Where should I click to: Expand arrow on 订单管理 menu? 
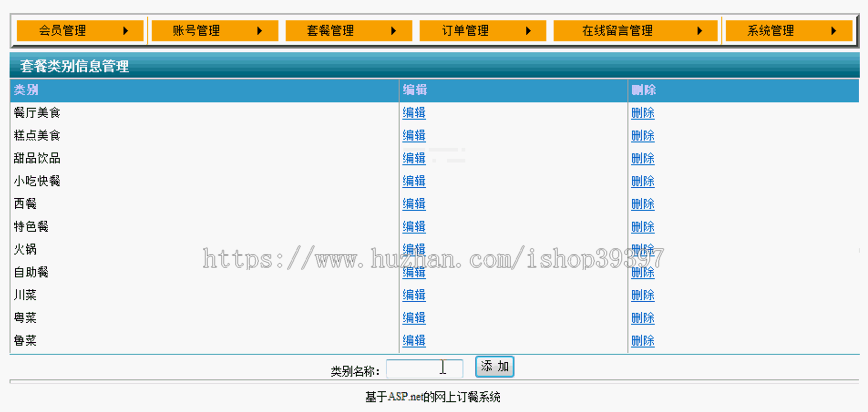[x=528, y=31]
